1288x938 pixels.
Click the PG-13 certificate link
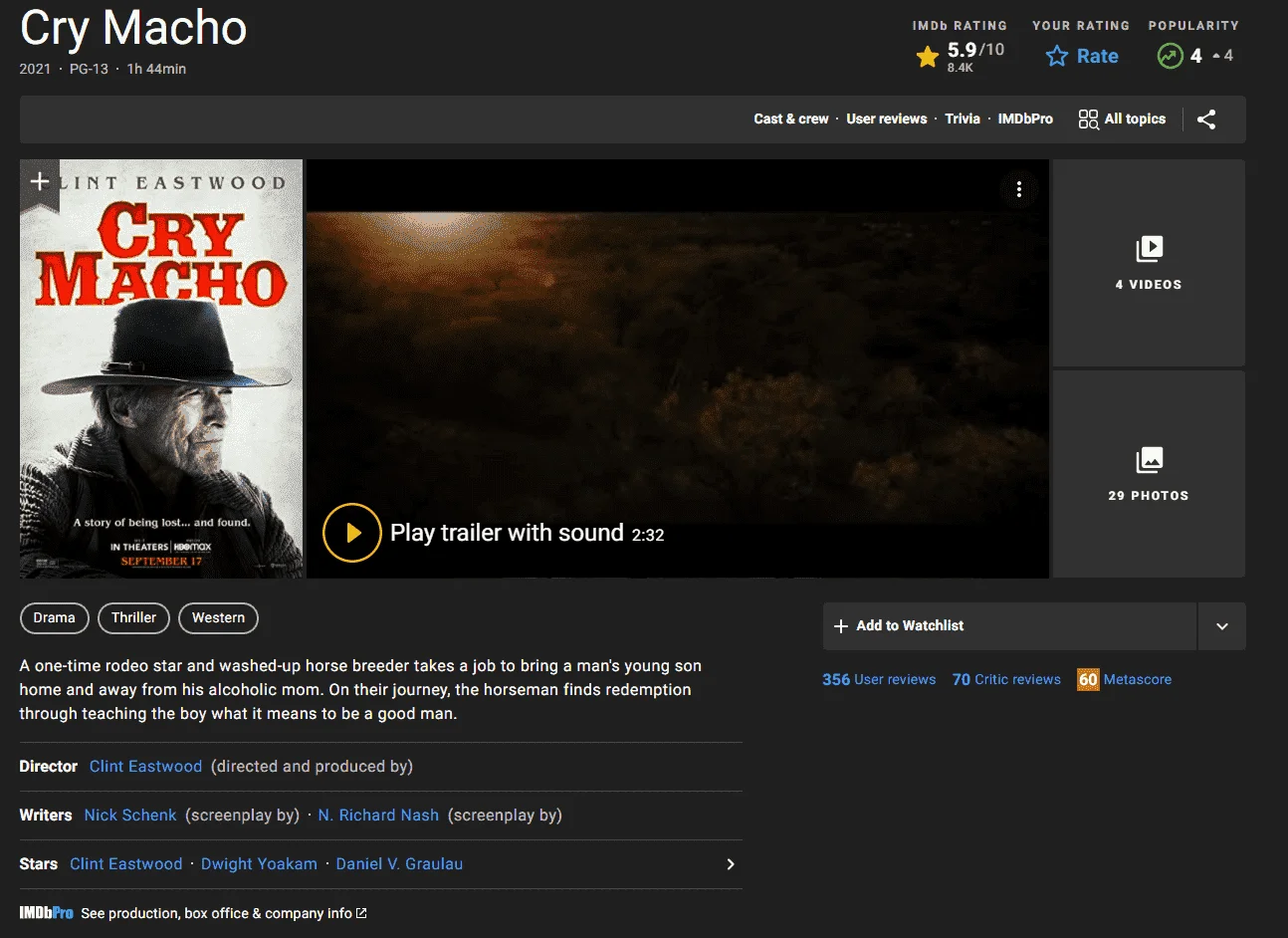(x=89, y=69)
